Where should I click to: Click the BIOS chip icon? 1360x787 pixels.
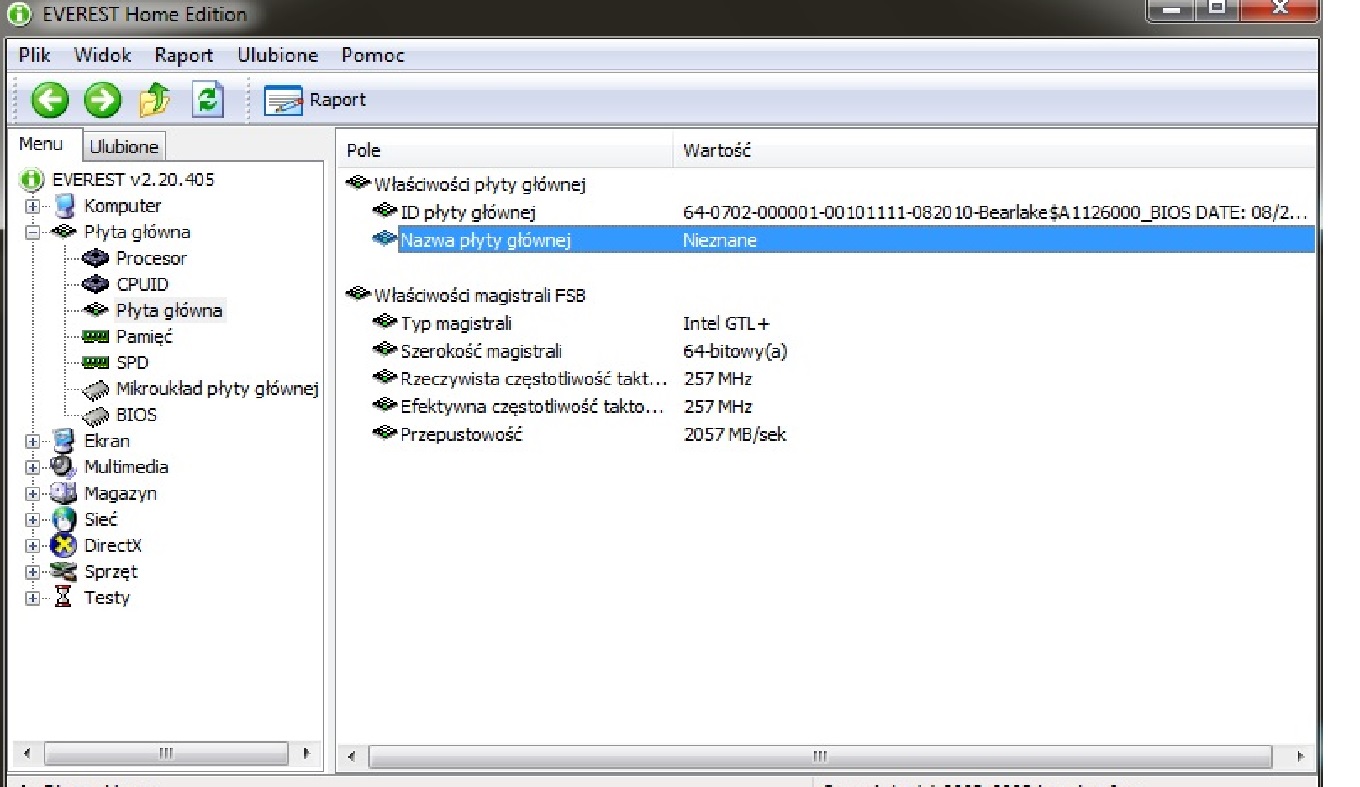(x=96, y=415)
